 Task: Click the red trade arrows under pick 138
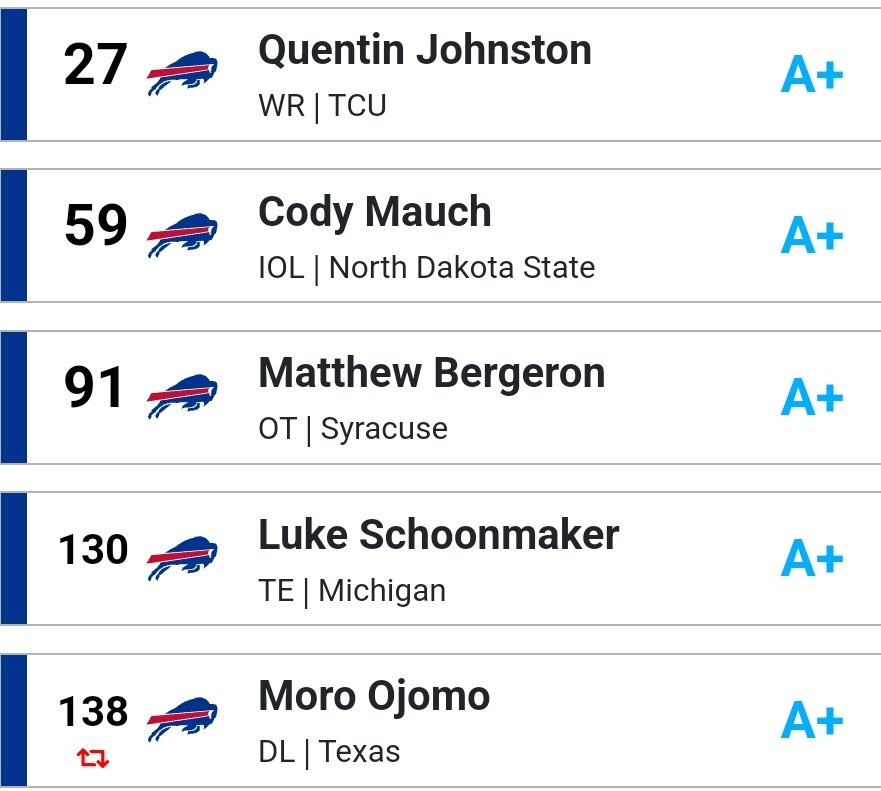coord(93,758)
